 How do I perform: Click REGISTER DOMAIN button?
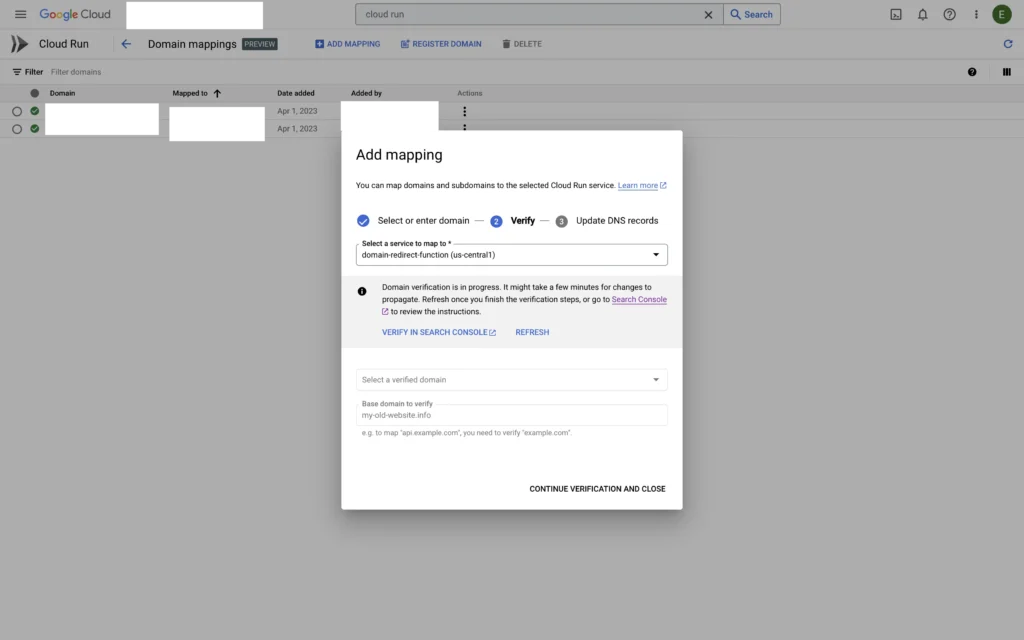(x=441, y=44)
